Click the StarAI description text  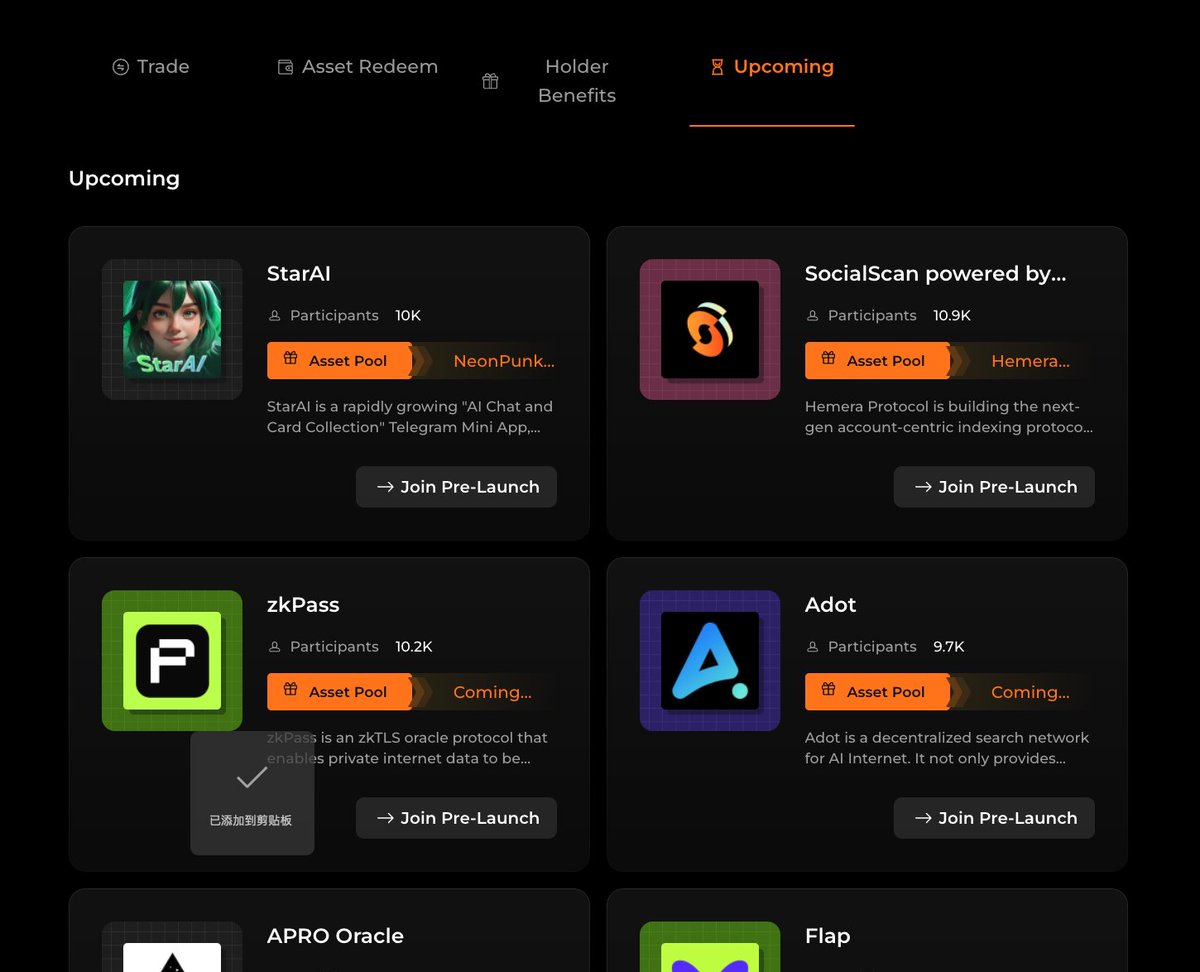[x=410, y=417]
